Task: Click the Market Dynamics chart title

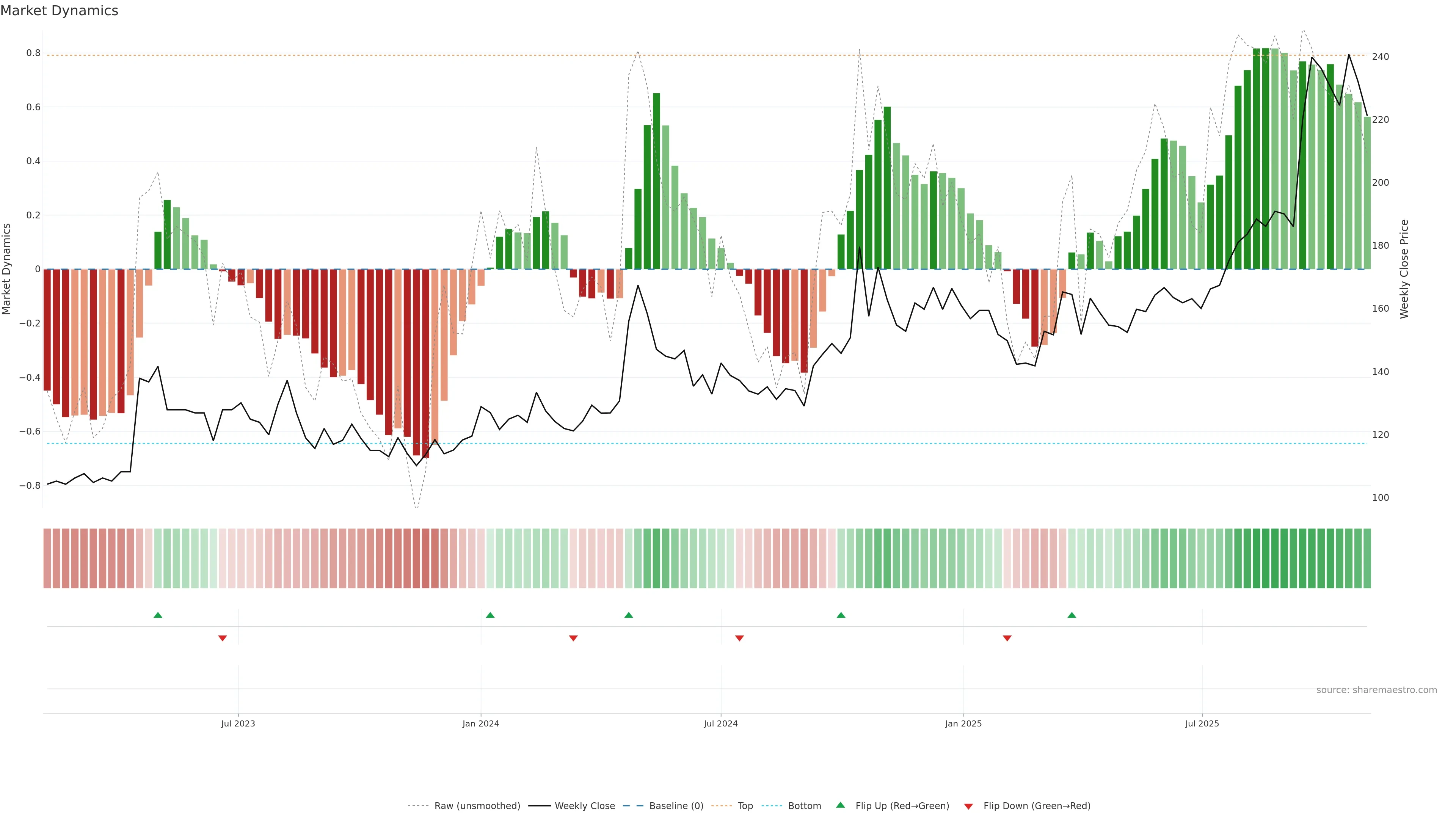Action: (x=60, y=11)
